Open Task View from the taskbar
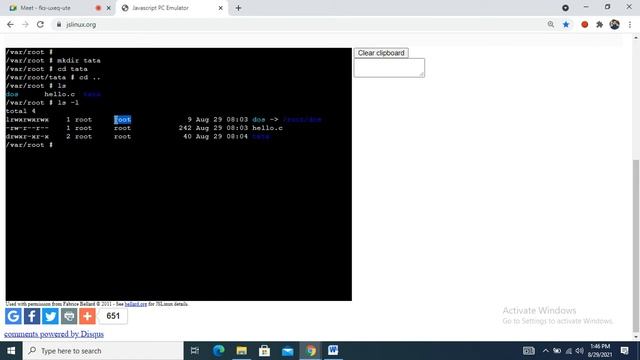Screen dimensions: 640x360 (x=195, y=351)
